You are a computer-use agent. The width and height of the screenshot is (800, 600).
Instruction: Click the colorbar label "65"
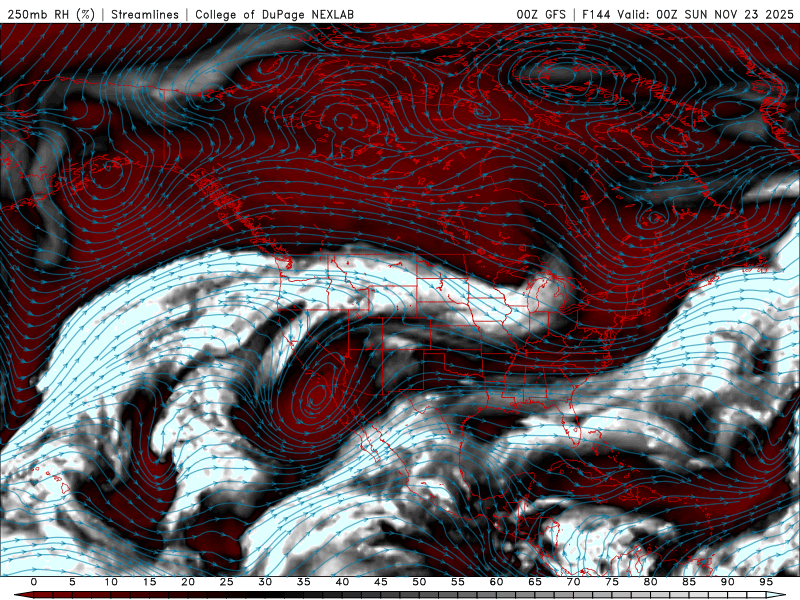click(535, 582)
